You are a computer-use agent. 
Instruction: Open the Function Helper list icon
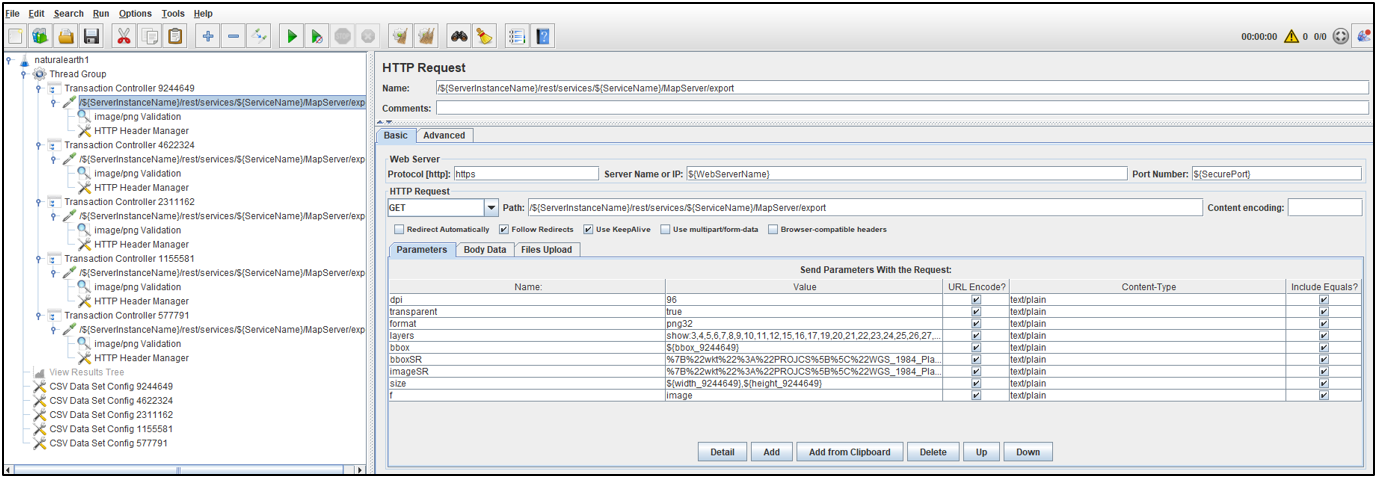coord(517,37)
